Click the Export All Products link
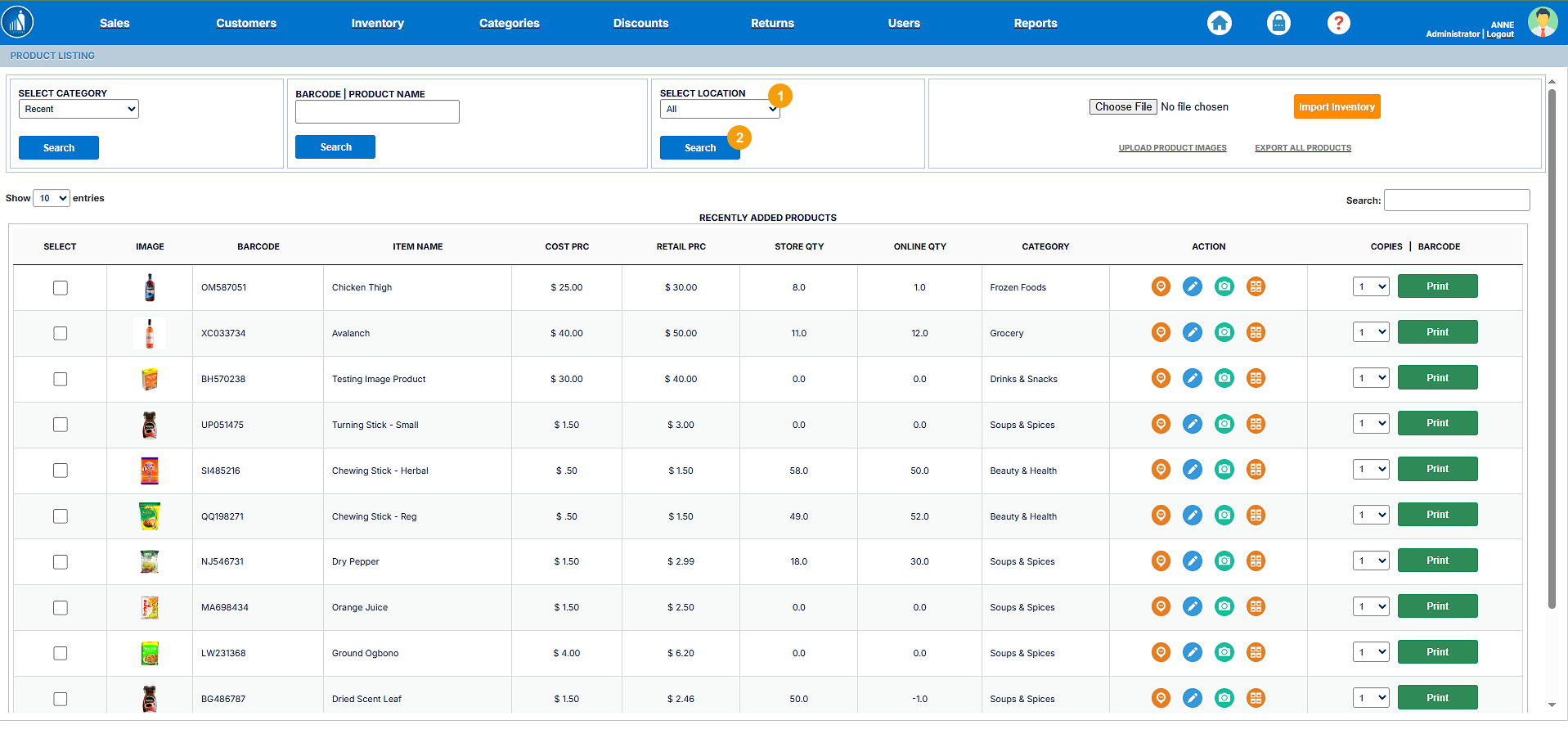 (1302, 148)
